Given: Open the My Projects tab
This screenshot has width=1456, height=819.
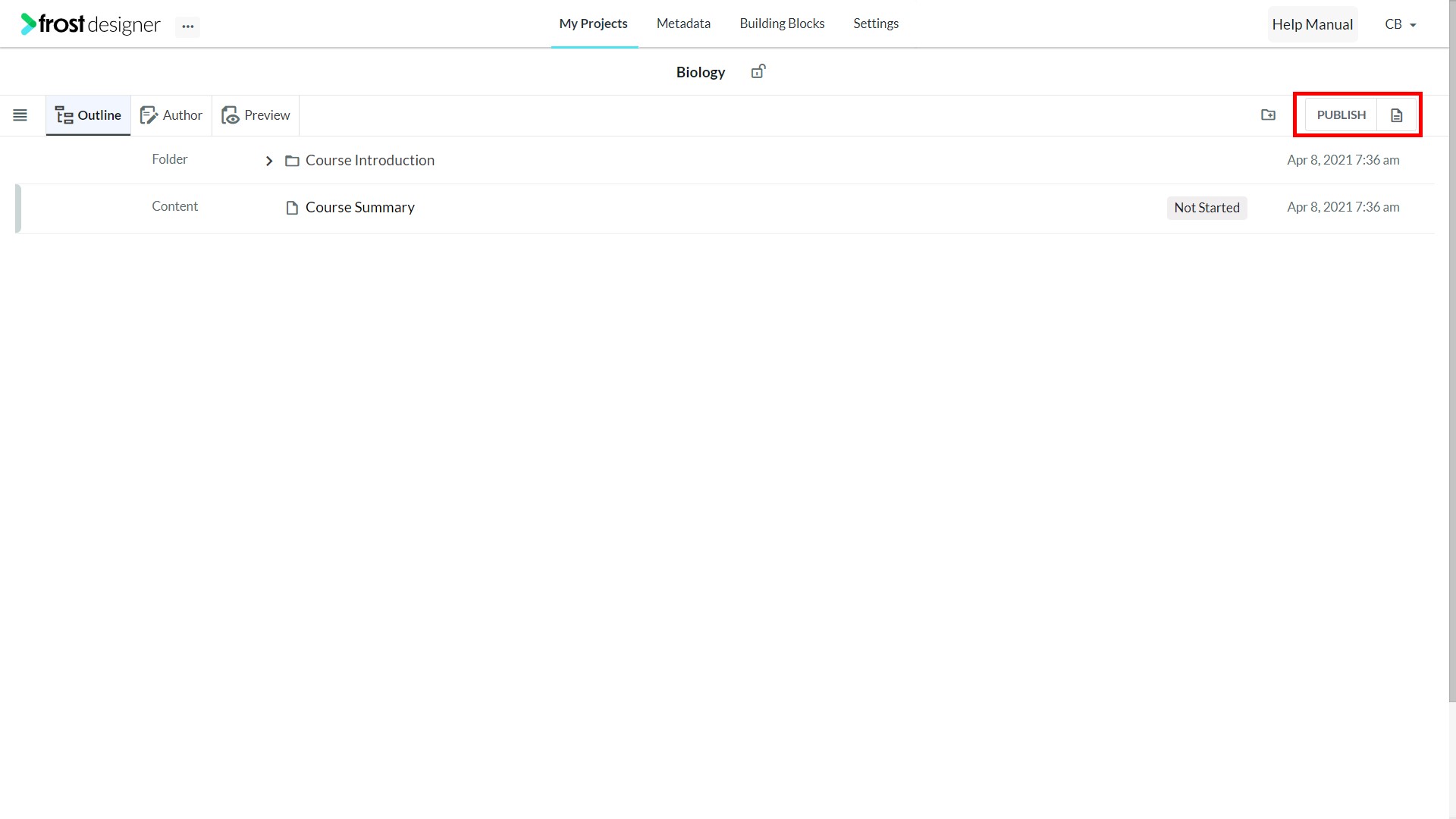Looking at the screenshot, I should click(594, 24).
